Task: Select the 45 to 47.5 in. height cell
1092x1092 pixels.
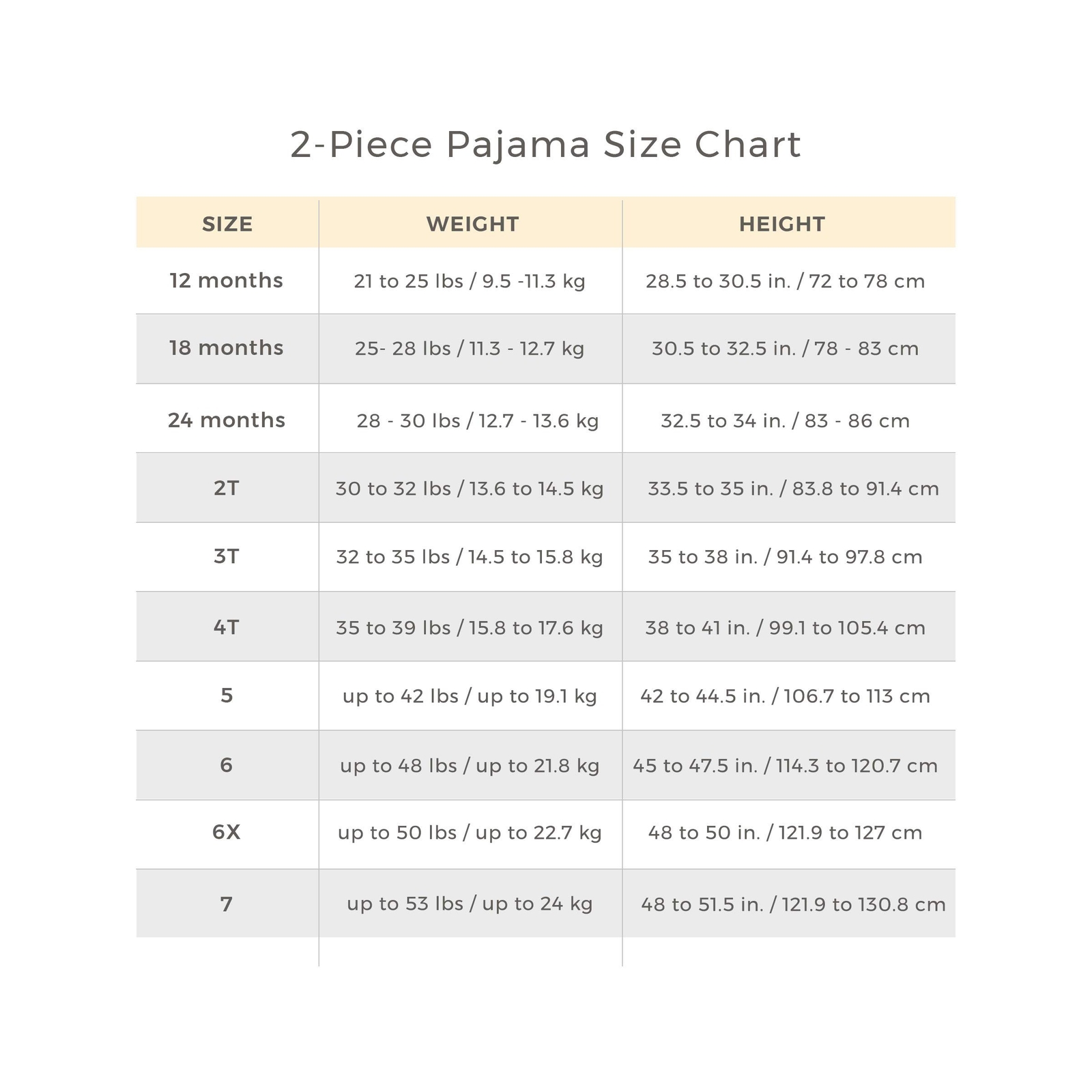Action: click(x=786, y=766)
